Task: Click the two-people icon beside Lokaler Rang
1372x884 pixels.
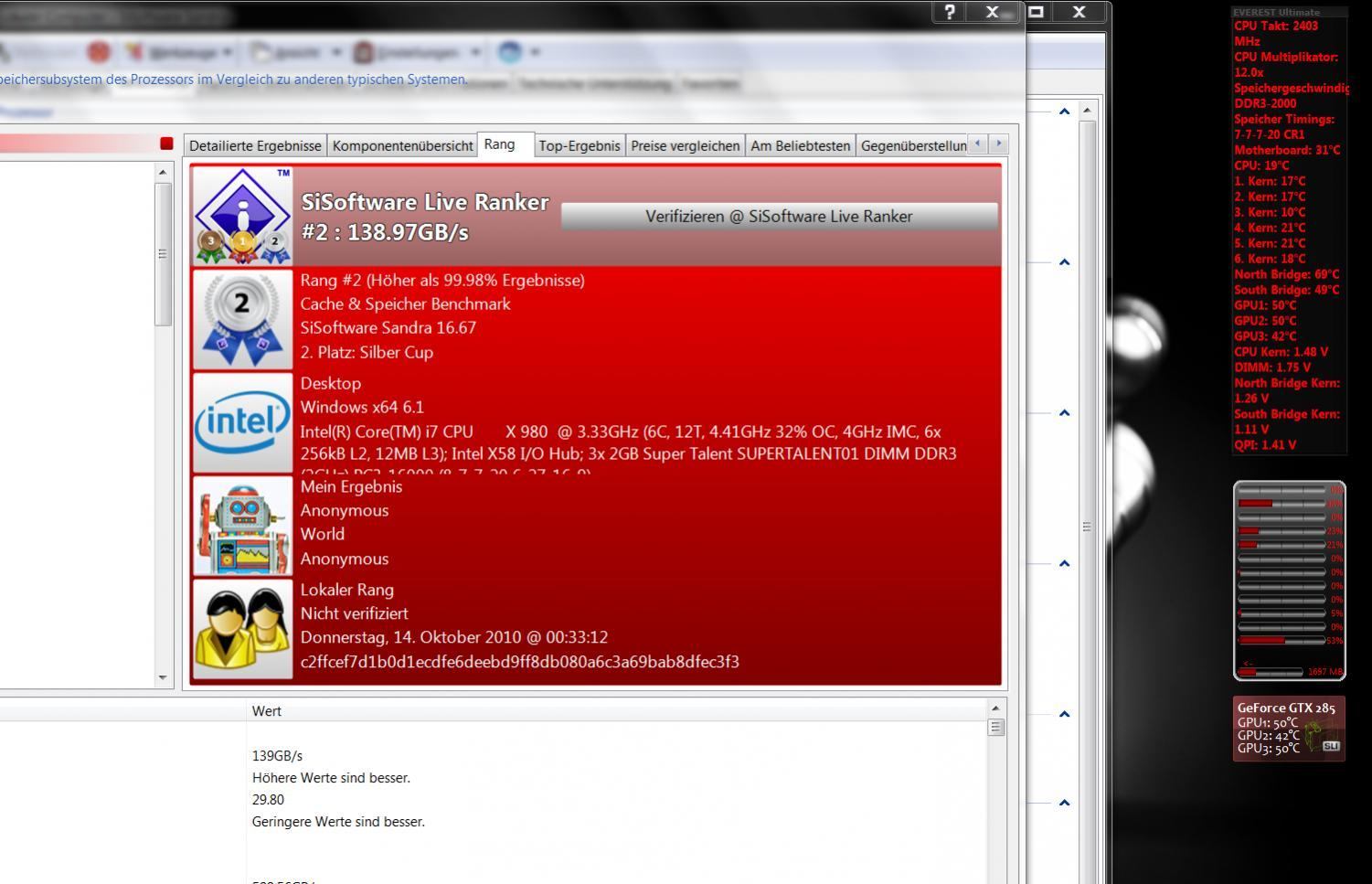Action: click(242, 629)
